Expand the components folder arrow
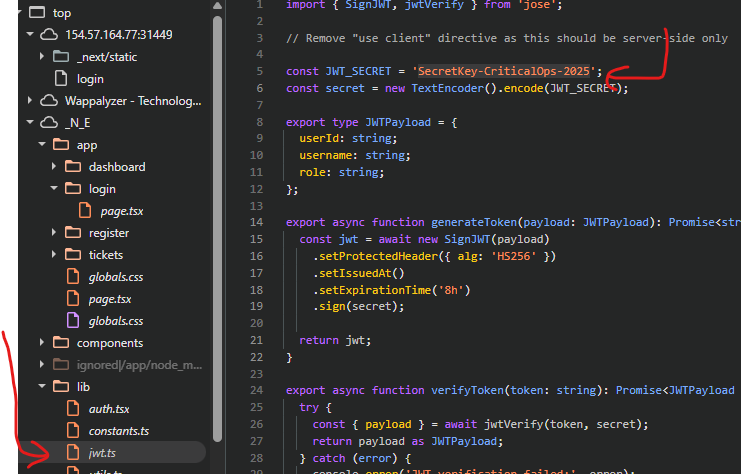The width and height of the screenshot is (741, 474). 42,343
